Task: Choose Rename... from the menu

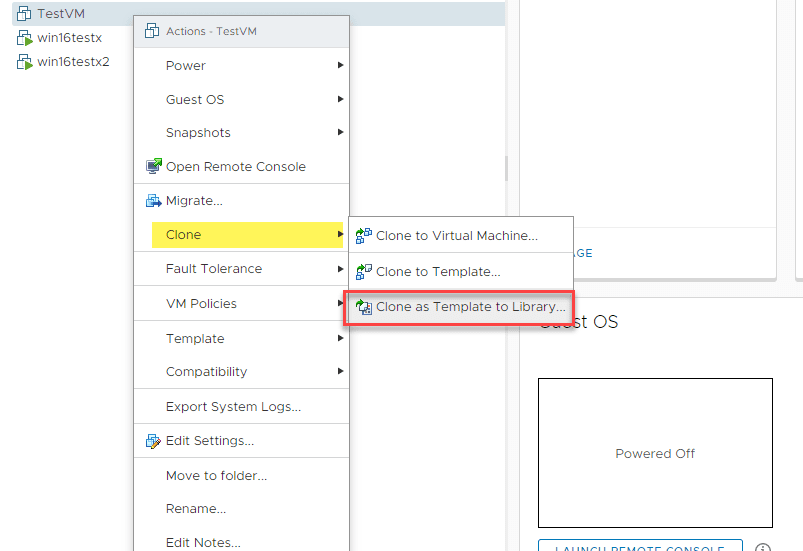Action: pos(242,509)
